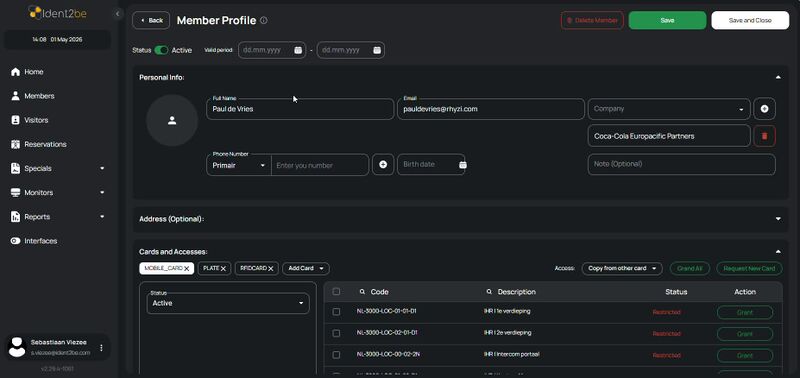Open the Primair phone type dropdown

(239, 165)
